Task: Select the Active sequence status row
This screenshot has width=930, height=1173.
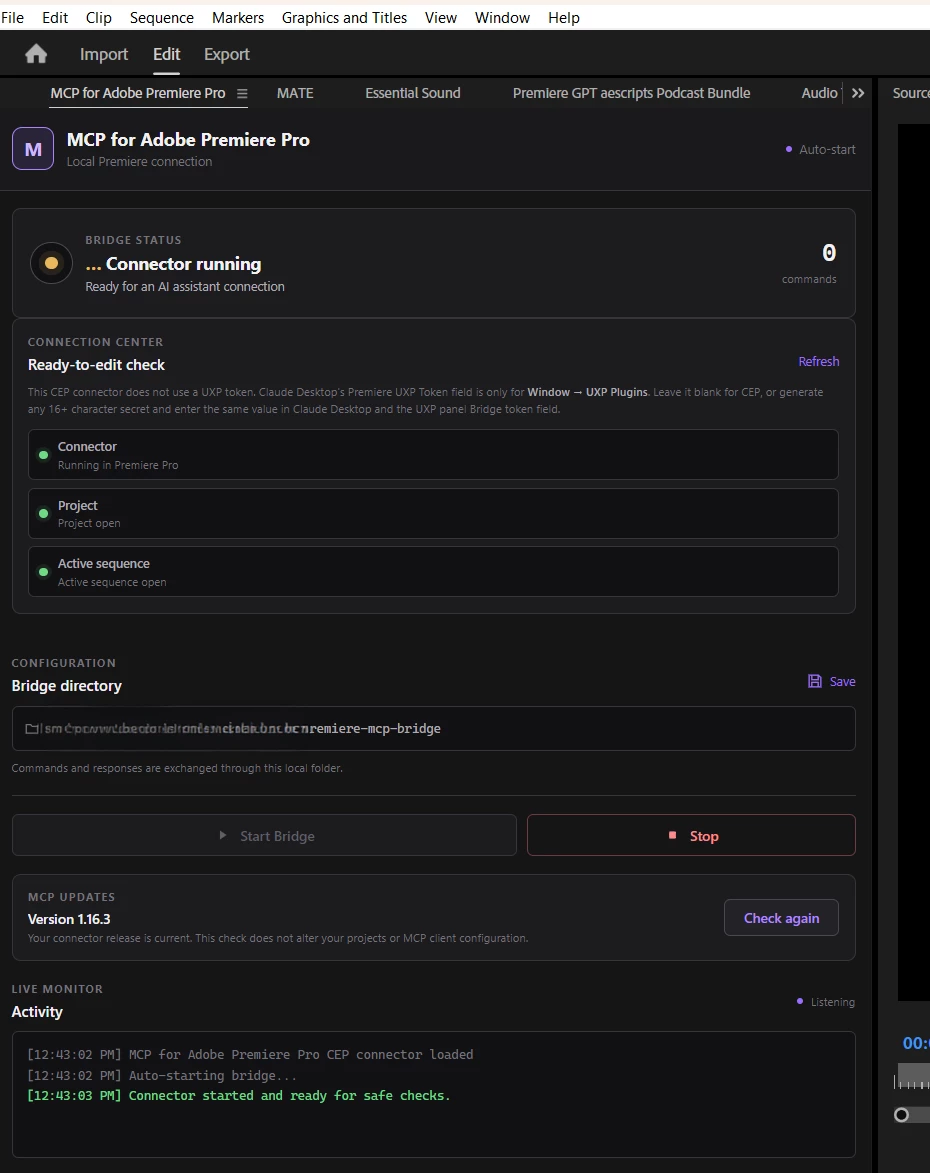Action: pos(433,572)
